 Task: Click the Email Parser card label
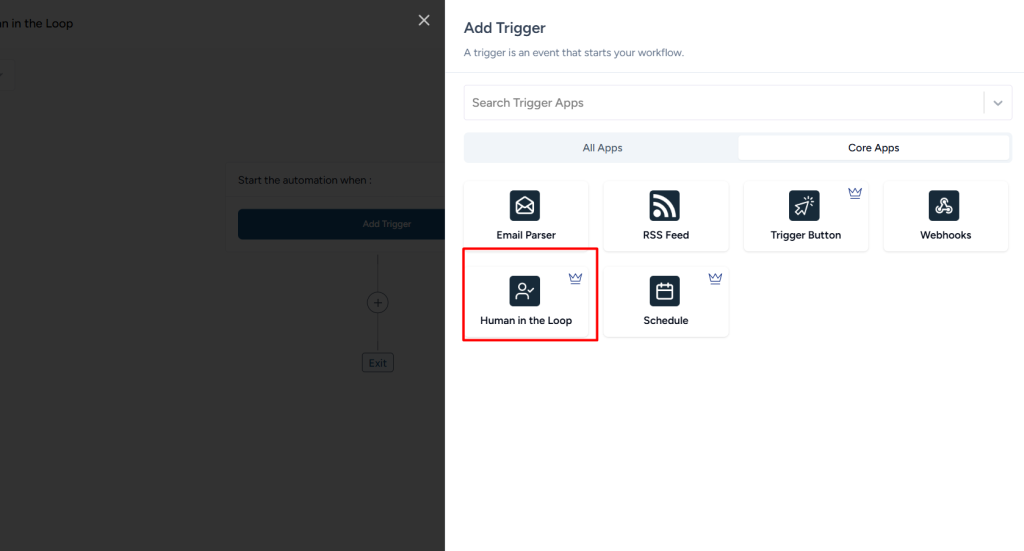click(526, 235)
